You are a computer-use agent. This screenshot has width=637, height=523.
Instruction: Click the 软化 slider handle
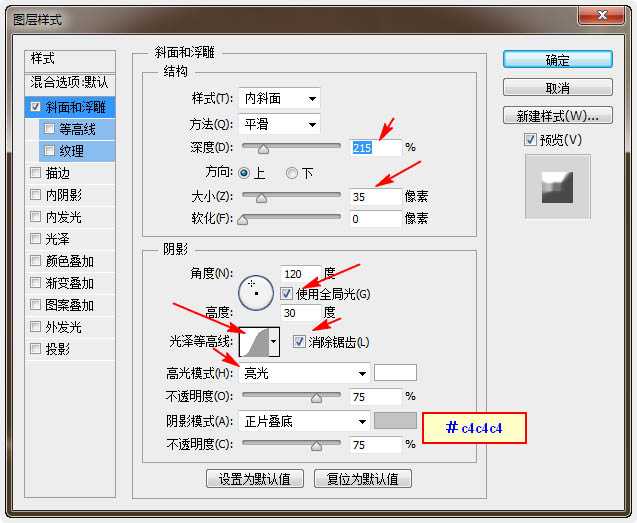(x=243, y=220)
